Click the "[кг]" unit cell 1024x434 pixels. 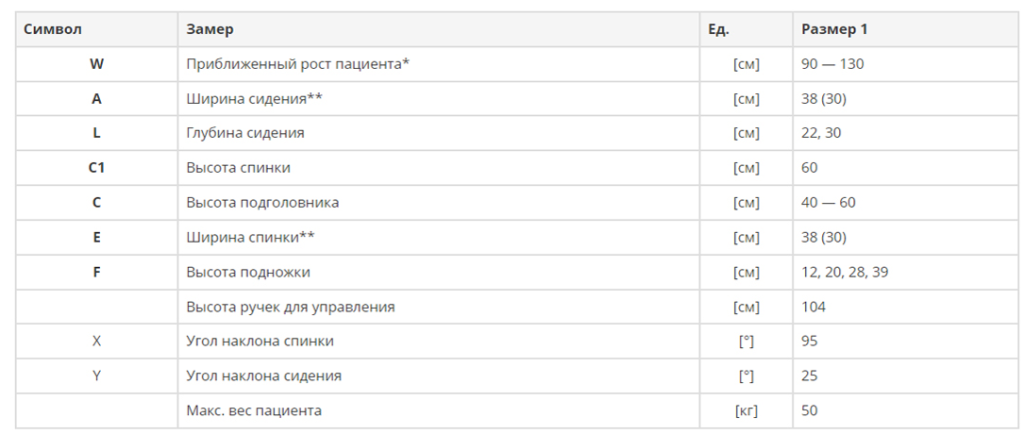point(745,411)
